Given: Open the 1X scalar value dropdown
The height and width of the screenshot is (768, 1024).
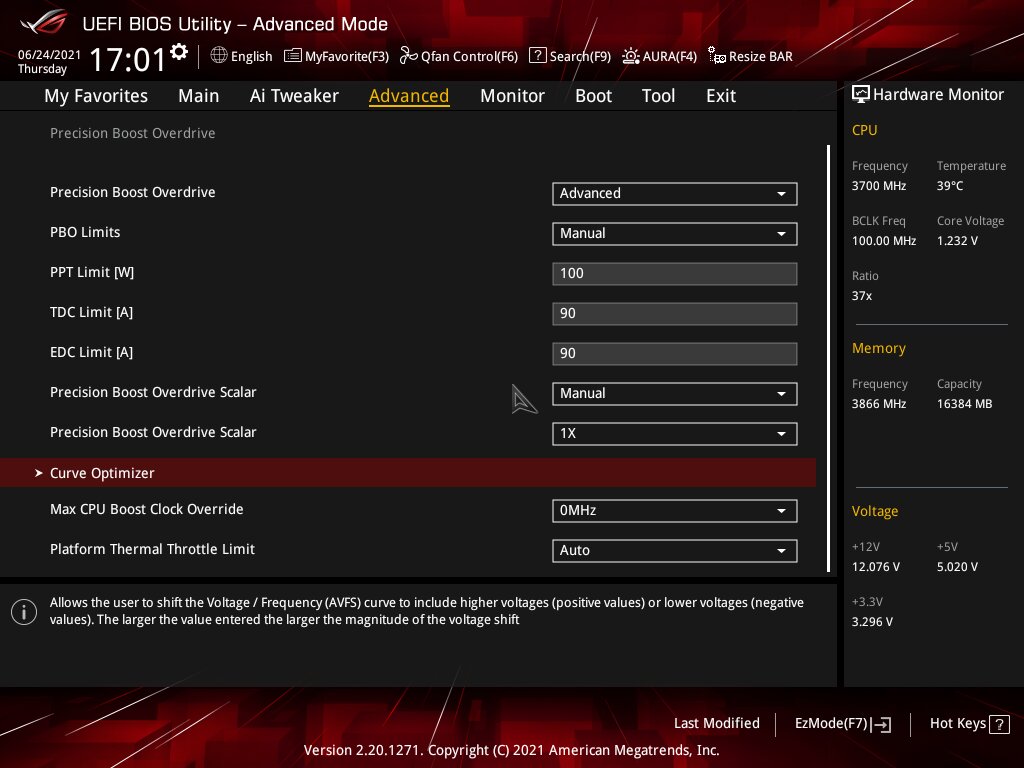Looking at the screenshot, I should point(675,434).
